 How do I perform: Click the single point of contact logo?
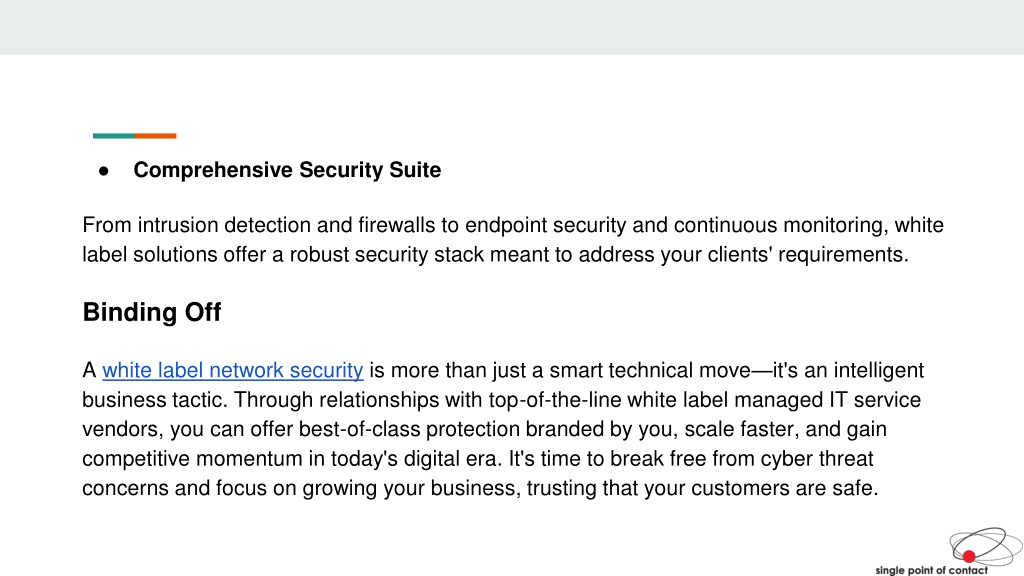949,552
